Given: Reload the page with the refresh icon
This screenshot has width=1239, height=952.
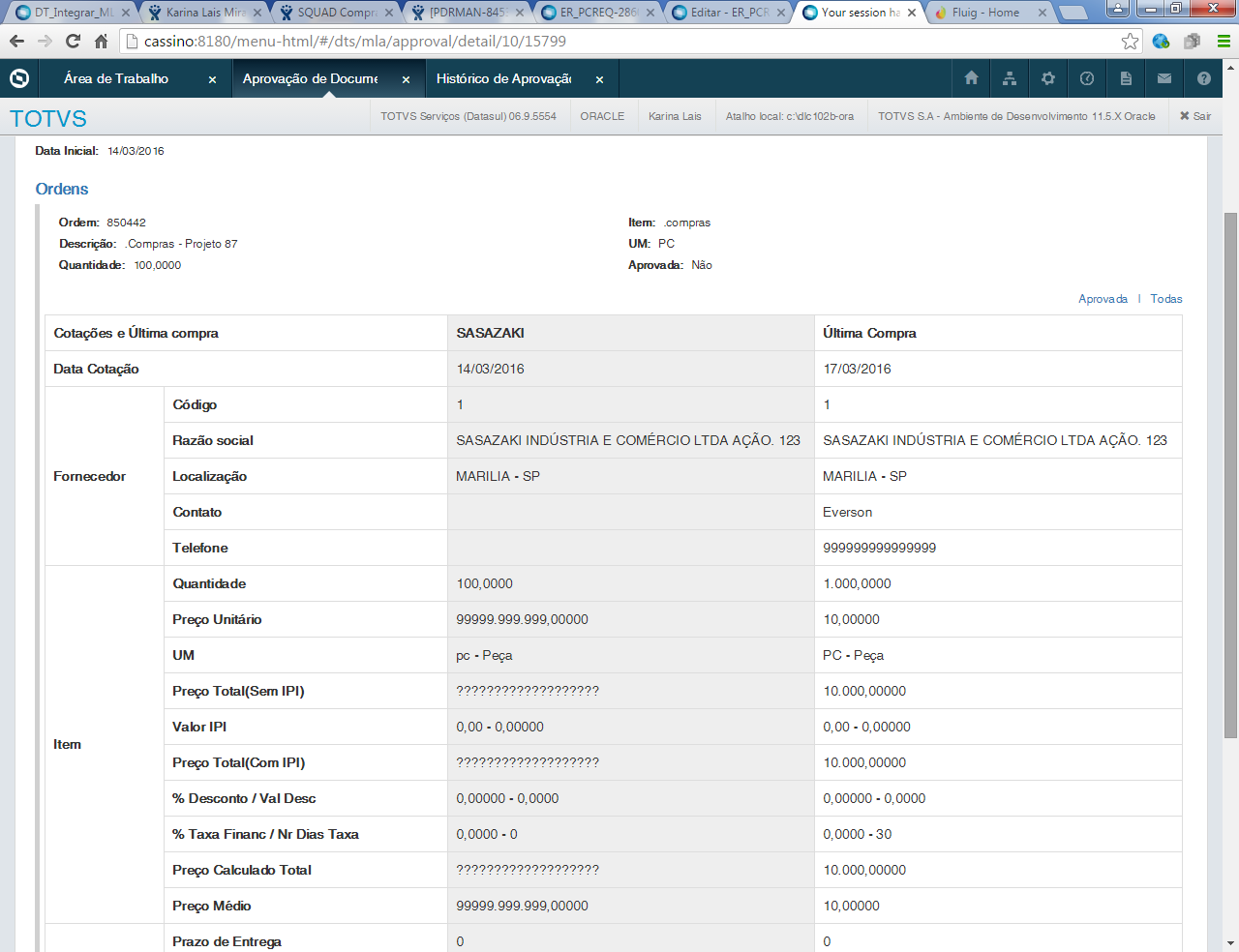Looking at the screenshot, I should click(x=73, y=41).
